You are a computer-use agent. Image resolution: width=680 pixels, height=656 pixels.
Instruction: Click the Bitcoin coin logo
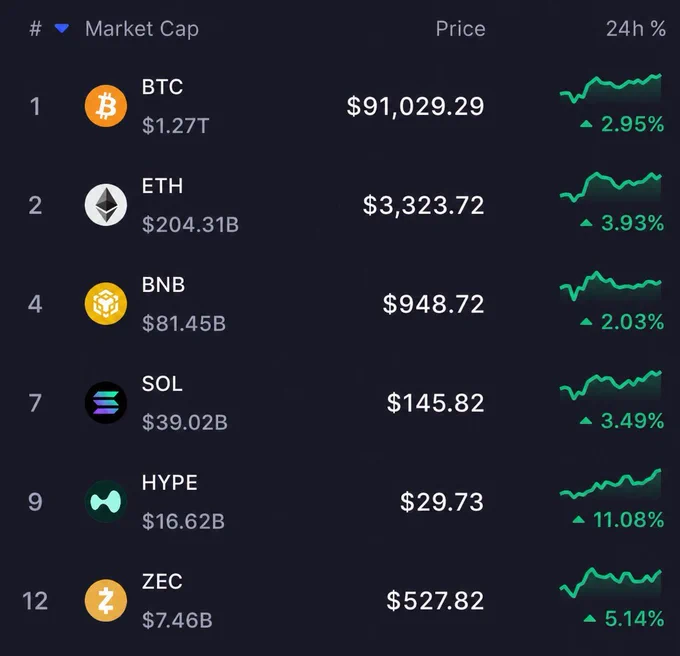[x=106, y=106]
